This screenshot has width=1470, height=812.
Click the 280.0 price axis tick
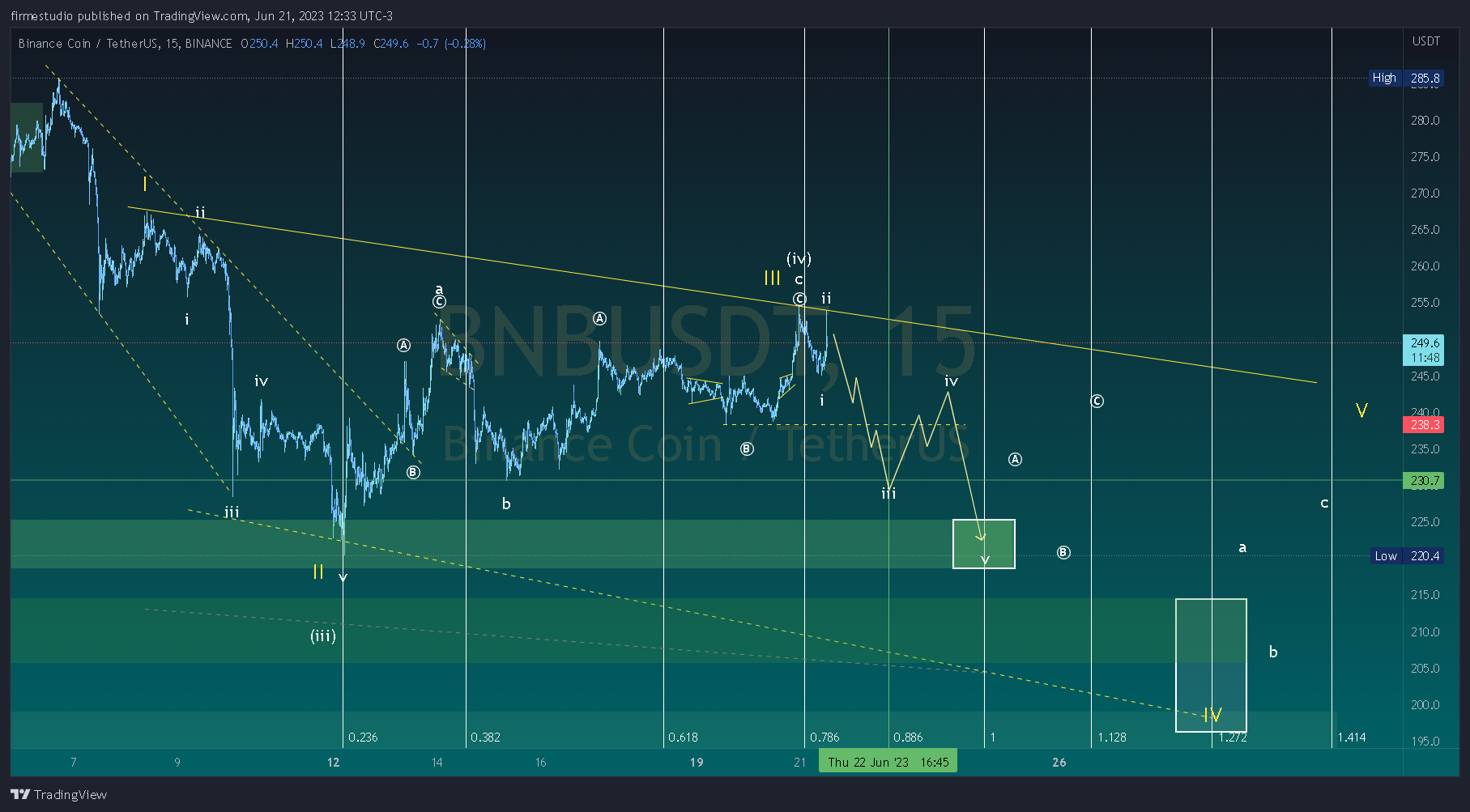[1425, 121]
